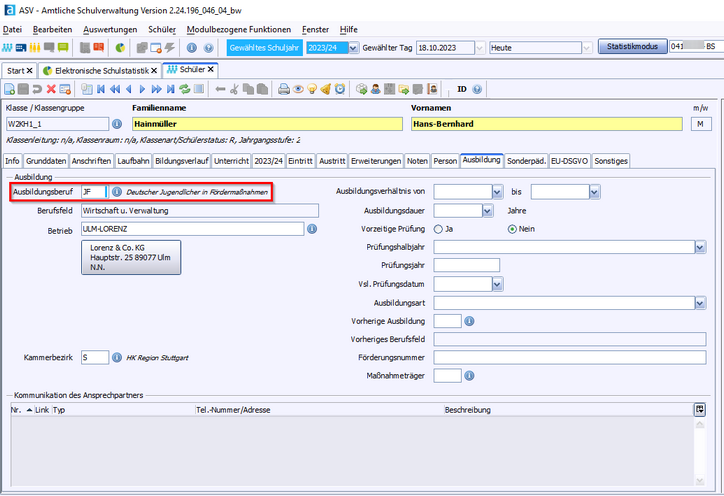Open the Vsl. Prüfungsdatum dropdown

497,284
